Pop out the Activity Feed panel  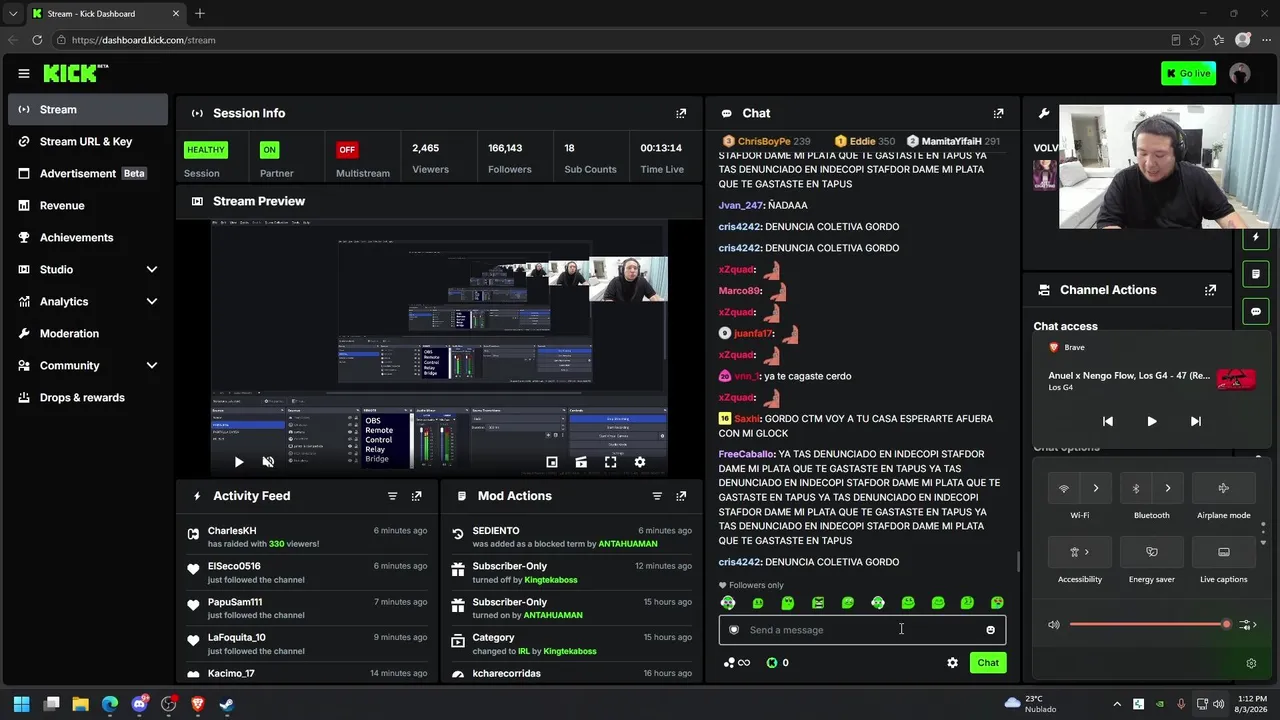416,496
